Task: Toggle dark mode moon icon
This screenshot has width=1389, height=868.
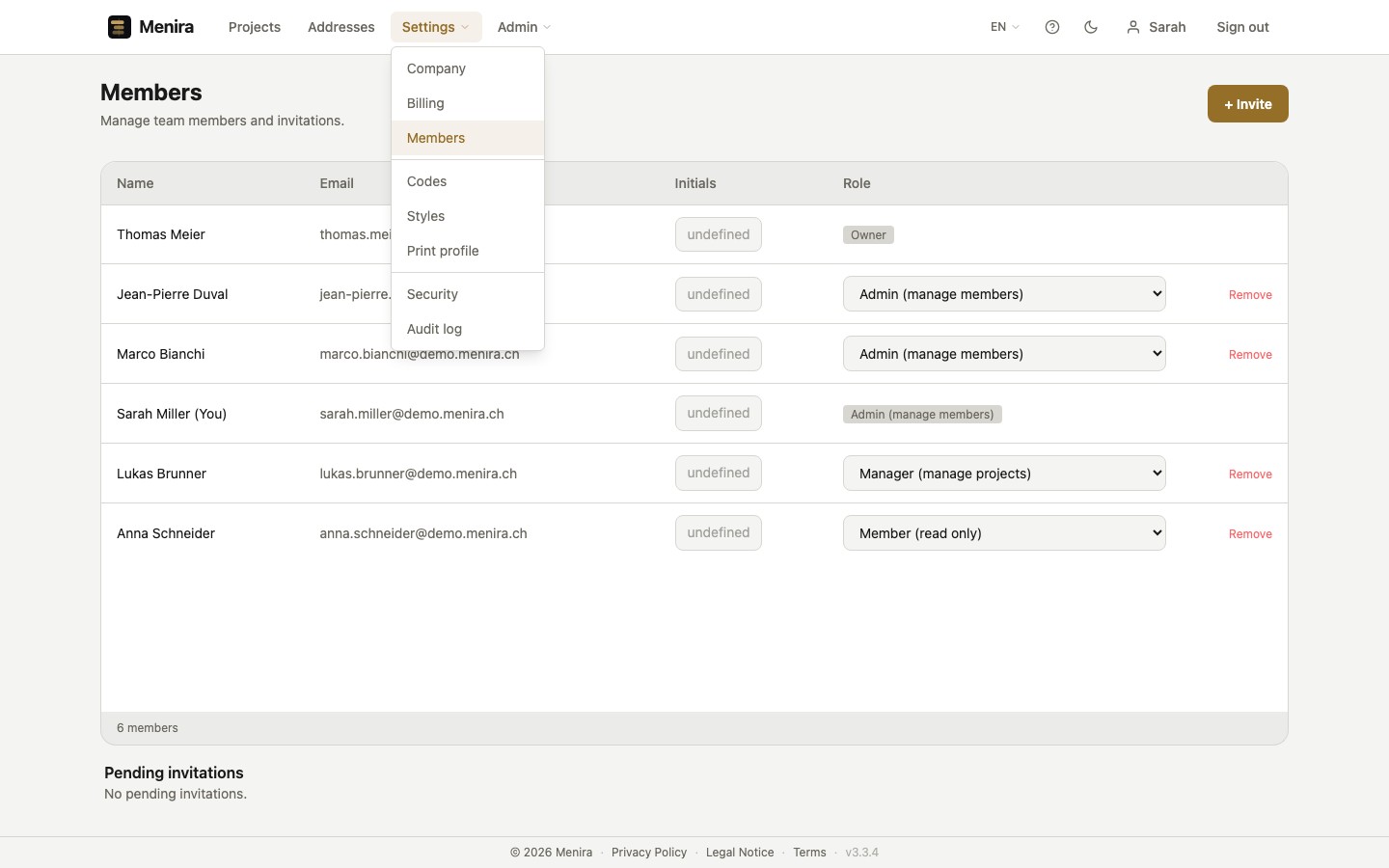Action: [1091, 27]
